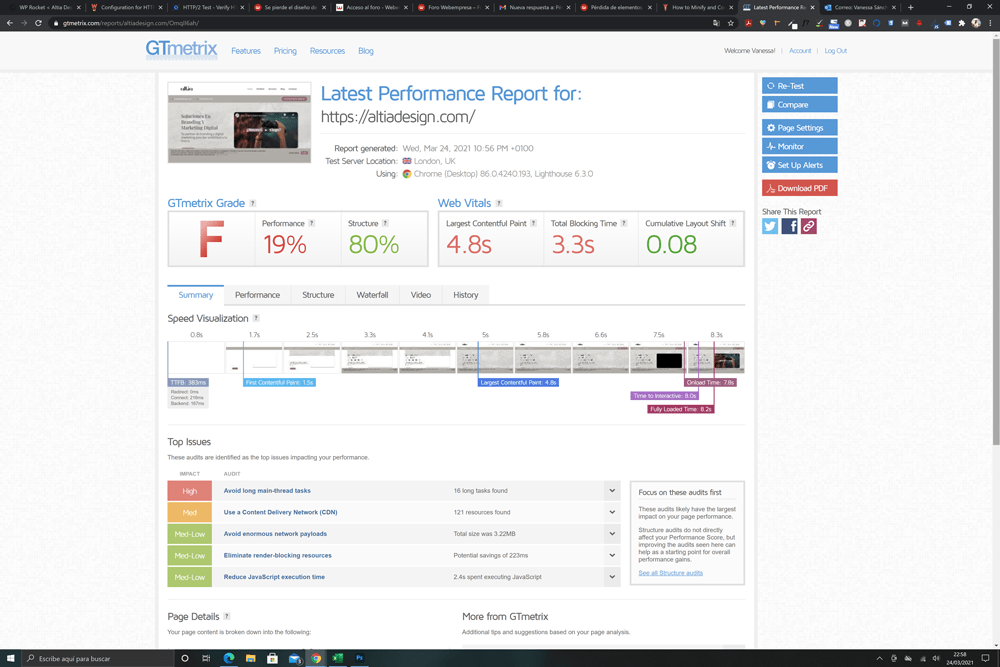This screenshot has height=667, width=1000.
Task: Open the Account link
Action: click(800, 51)
